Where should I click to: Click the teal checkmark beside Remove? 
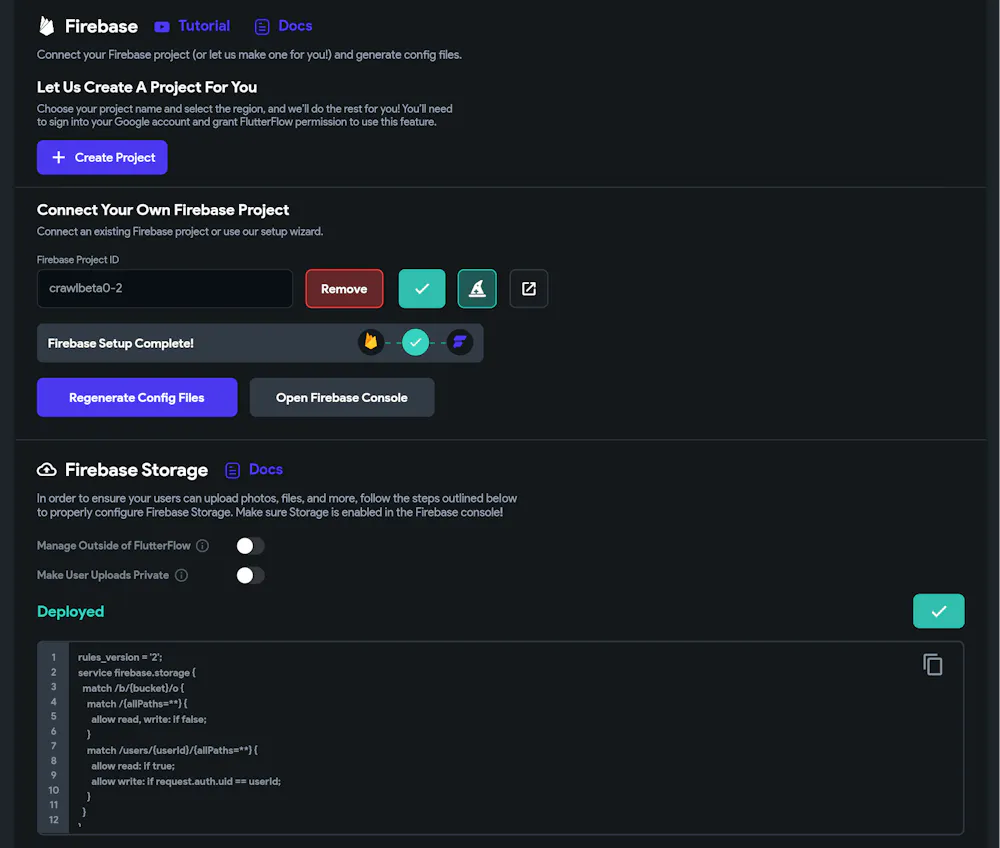pos(422,289)
